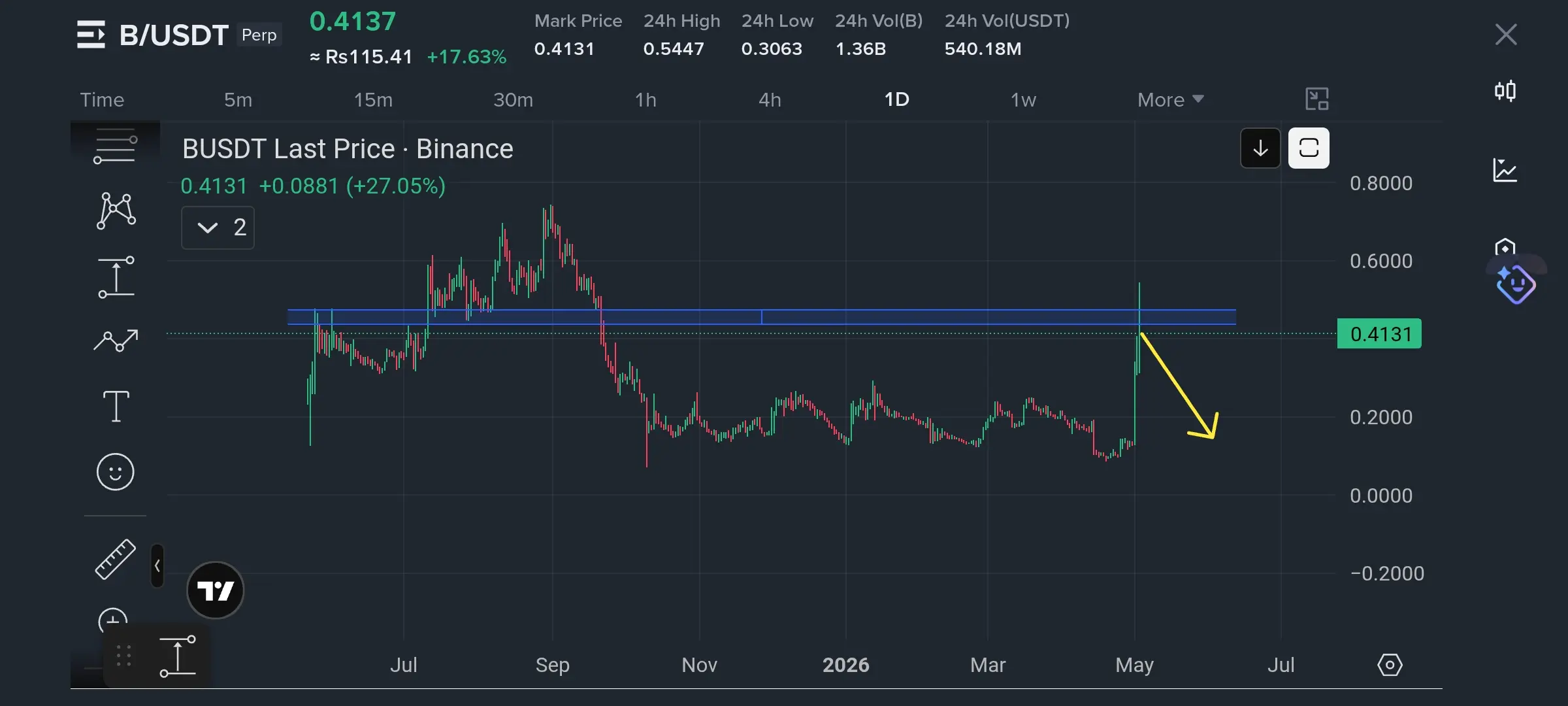The height and width of the screenshot is (706, 1568).
Task: Click the Mar time axis label
Action: [x=988, y=665]
